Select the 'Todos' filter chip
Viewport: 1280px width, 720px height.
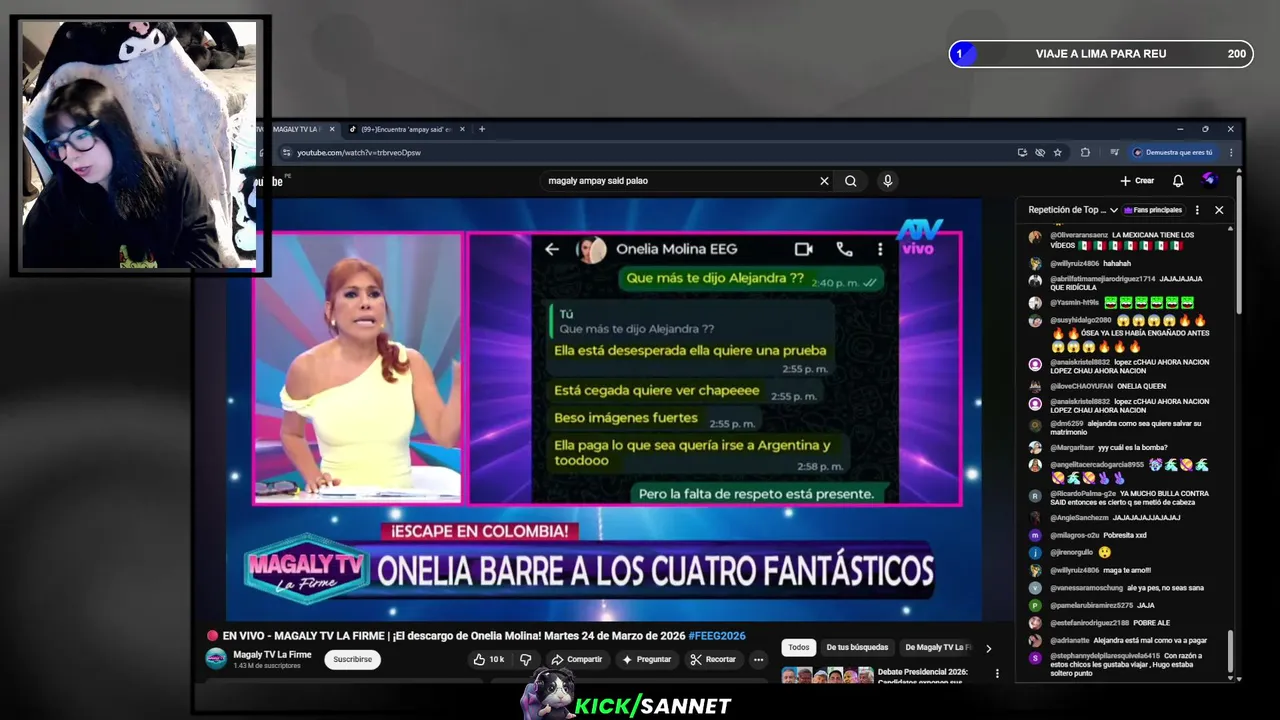(799, 648)
